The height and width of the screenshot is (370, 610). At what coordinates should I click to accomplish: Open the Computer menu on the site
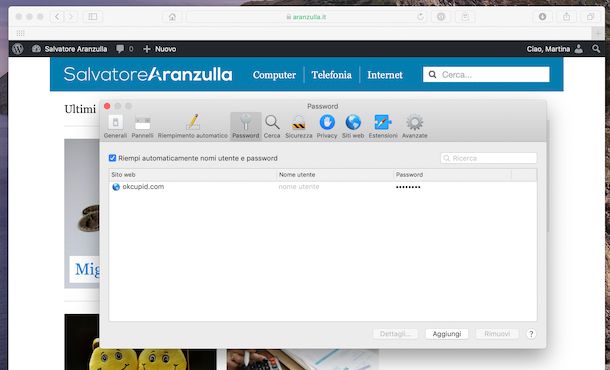[x=274, y=75]
